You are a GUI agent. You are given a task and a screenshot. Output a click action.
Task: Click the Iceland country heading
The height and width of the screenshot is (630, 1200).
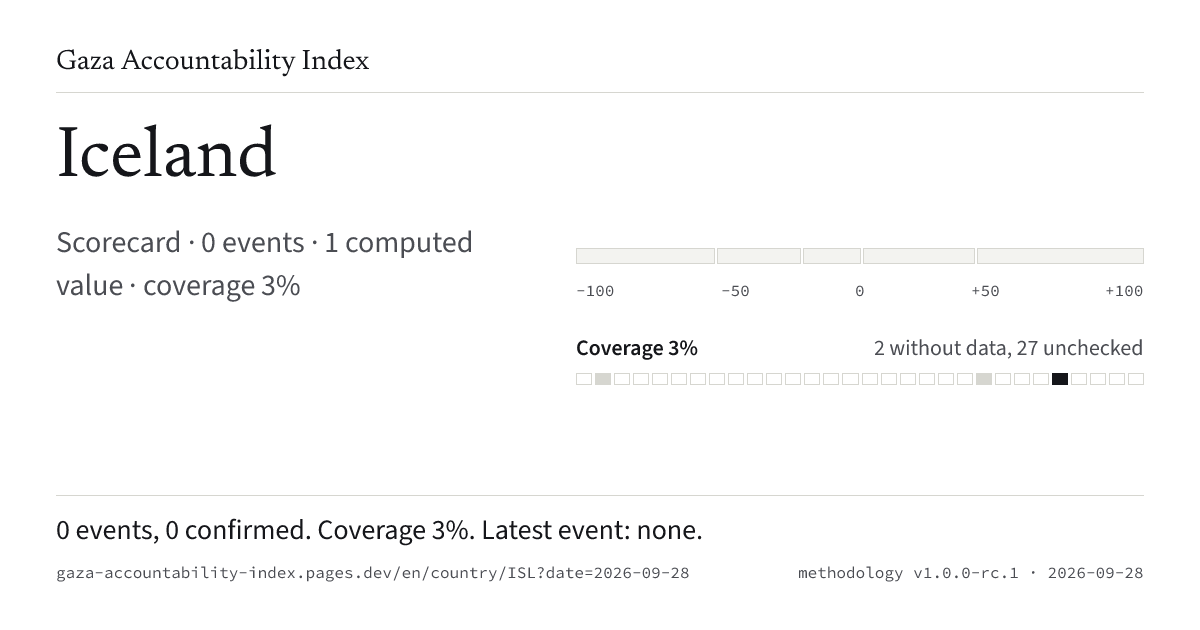[x=166, y=155]
